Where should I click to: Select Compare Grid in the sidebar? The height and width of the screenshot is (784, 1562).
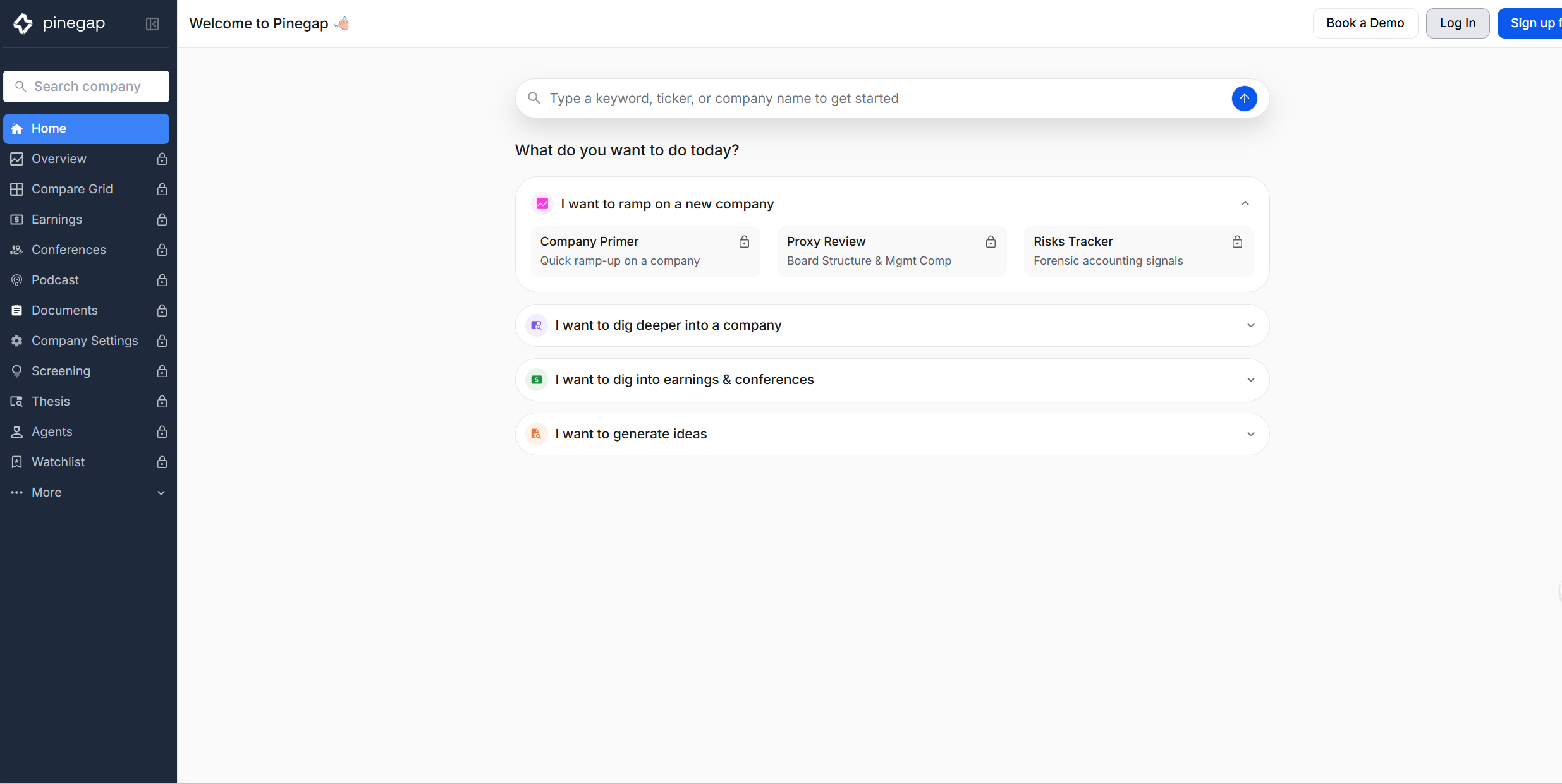click(x=86, y=190)
